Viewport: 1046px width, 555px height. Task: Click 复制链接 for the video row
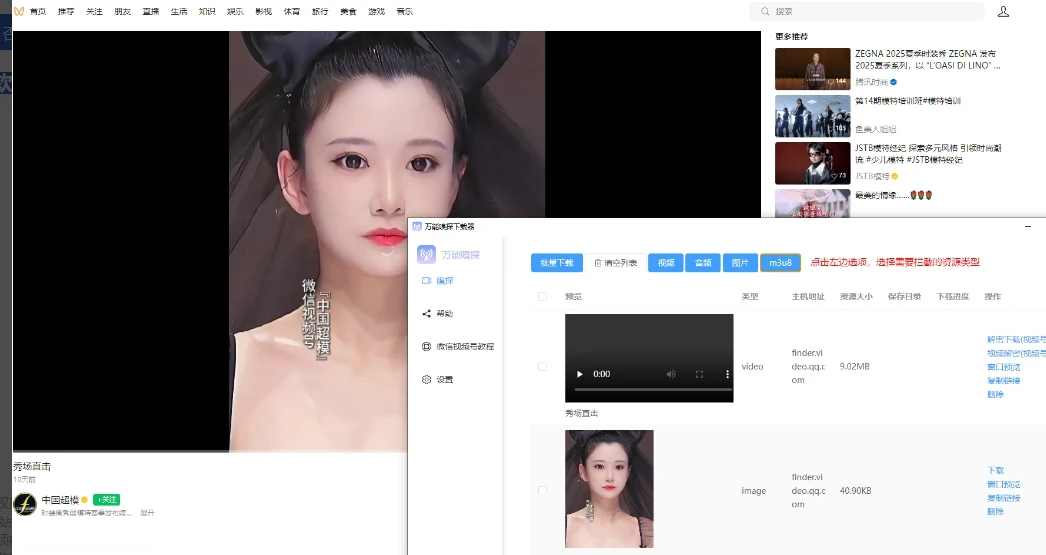1004,380
